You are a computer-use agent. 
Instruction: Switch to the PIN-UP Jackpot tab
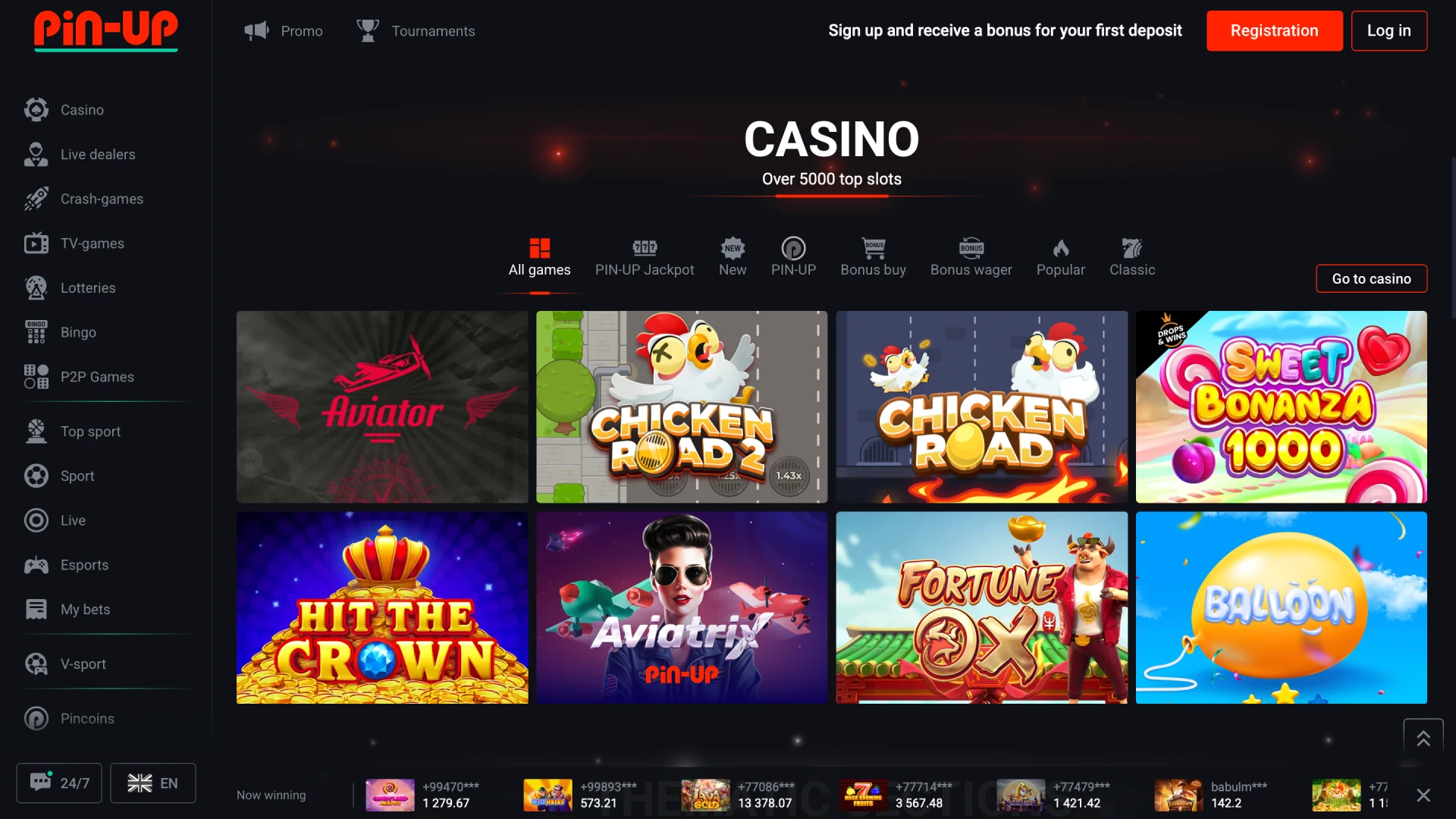(645, 259)
